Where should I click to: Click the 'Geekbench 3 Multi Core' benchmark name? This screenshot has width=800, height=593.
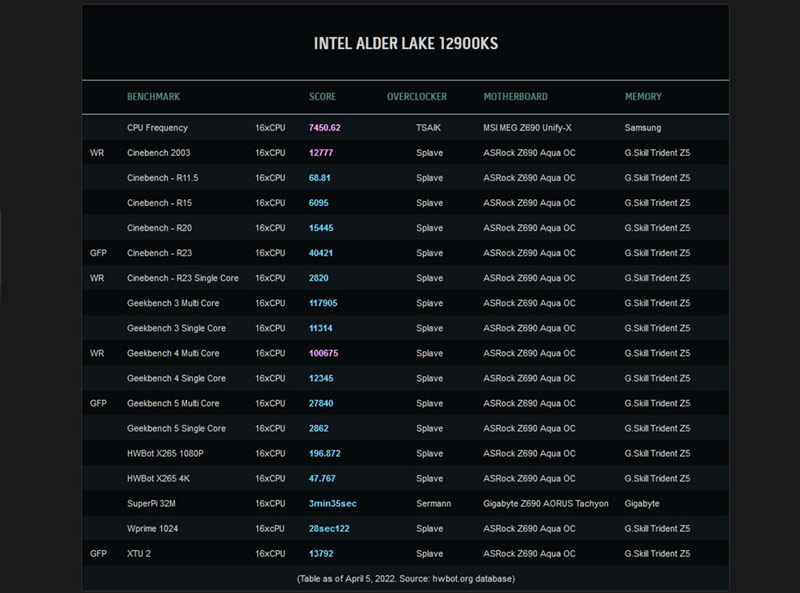tap(173, 303)
